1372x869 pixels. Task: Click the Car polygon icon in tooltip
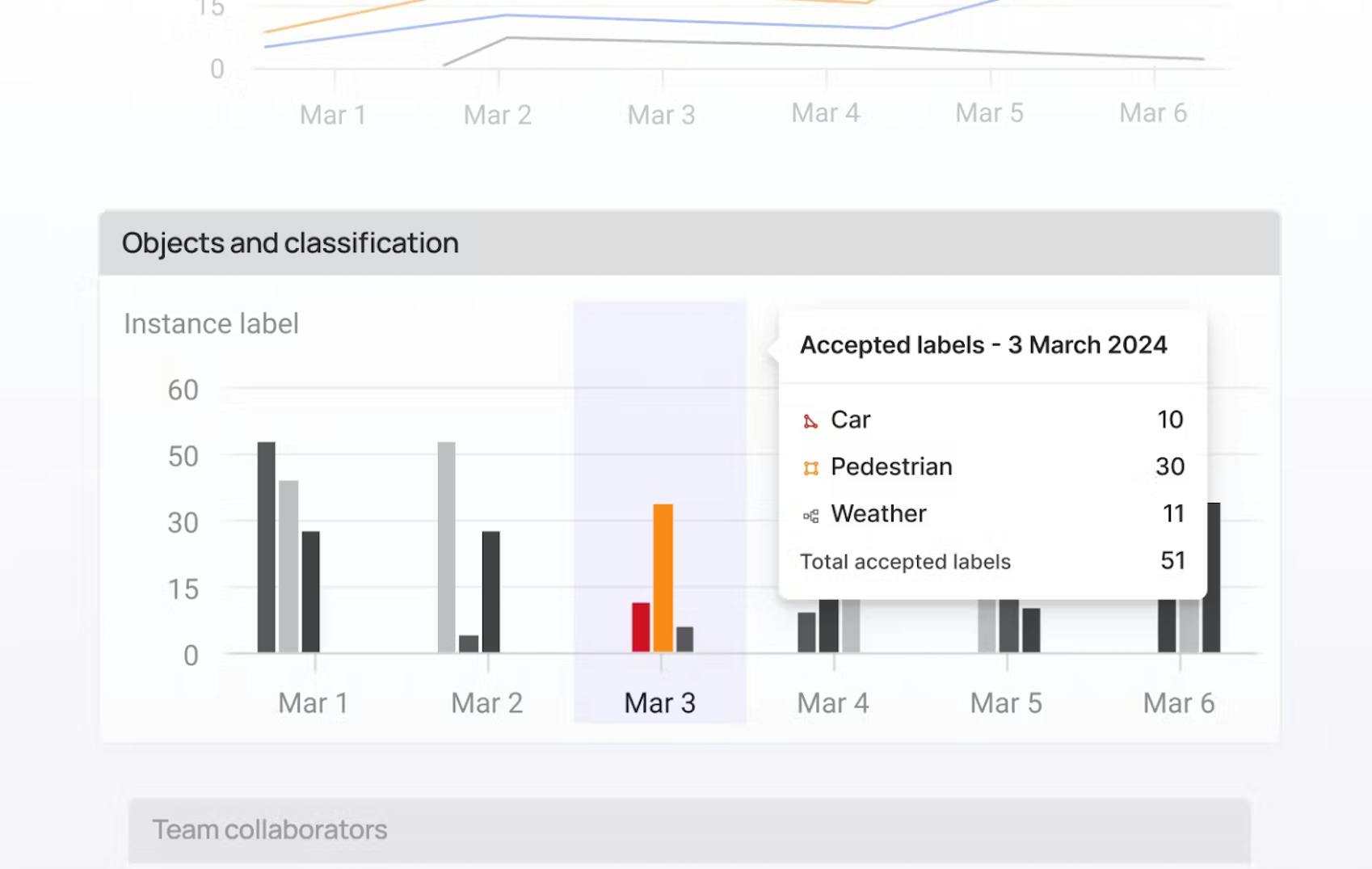(x=810, y=421)
